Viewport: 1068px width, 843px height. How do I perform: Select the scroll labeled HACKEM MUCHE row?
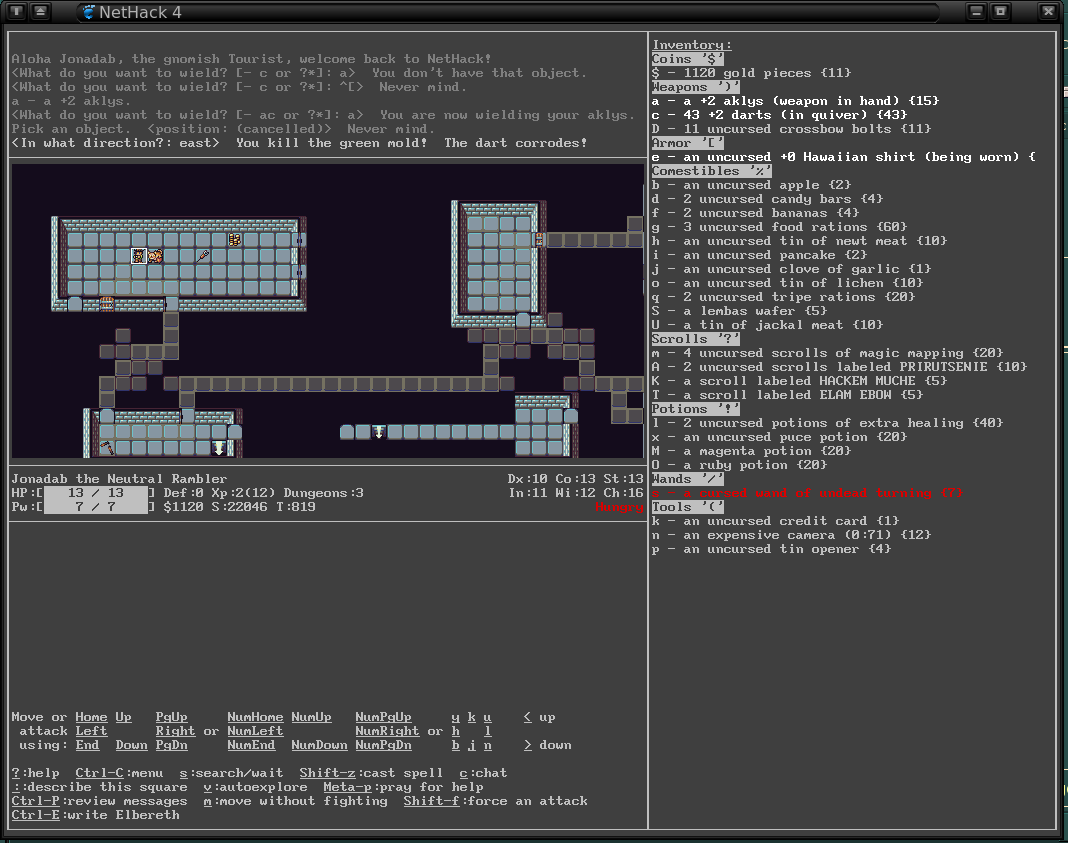tap(800, 381)
